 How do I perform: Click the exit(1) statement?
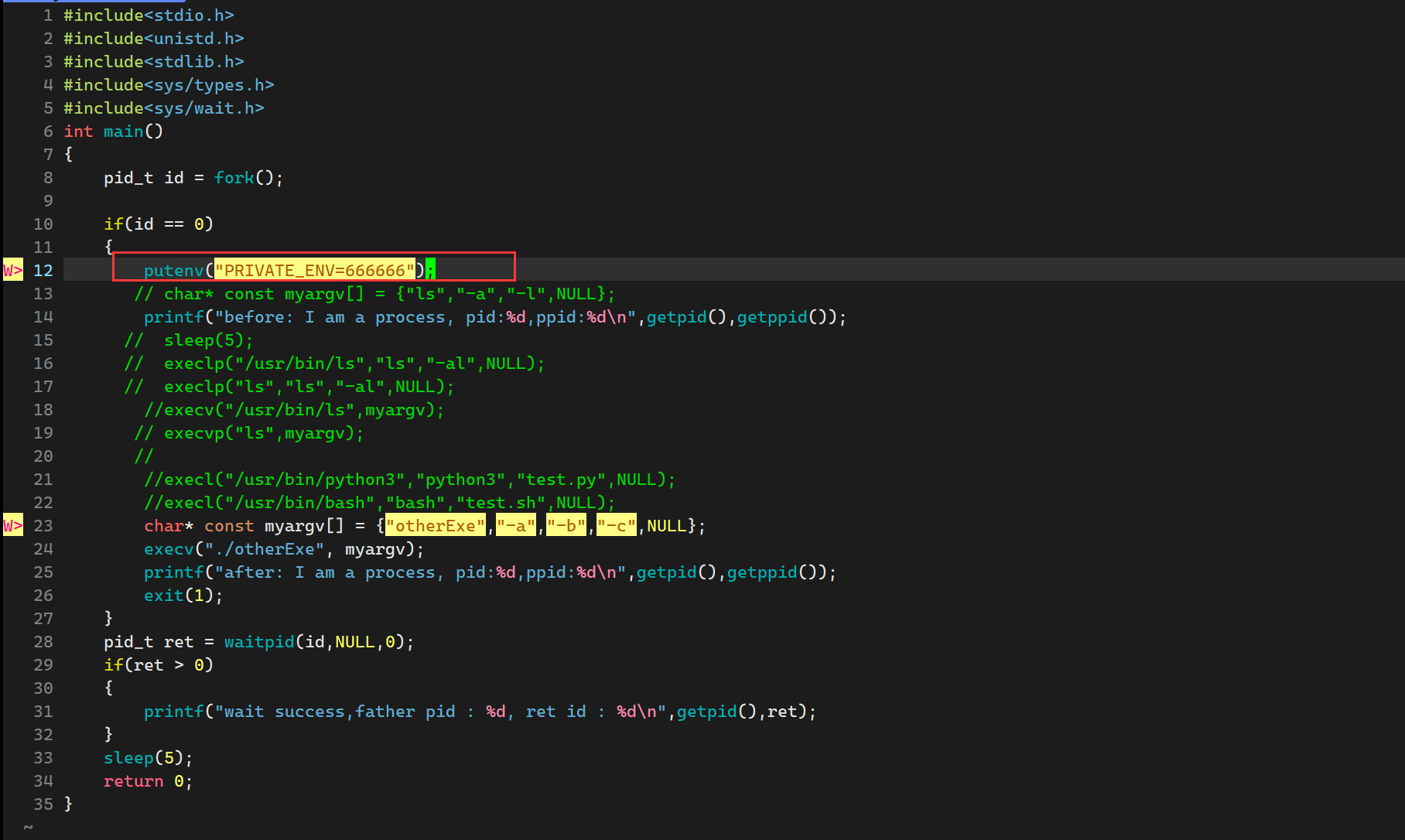coord(184,595)
